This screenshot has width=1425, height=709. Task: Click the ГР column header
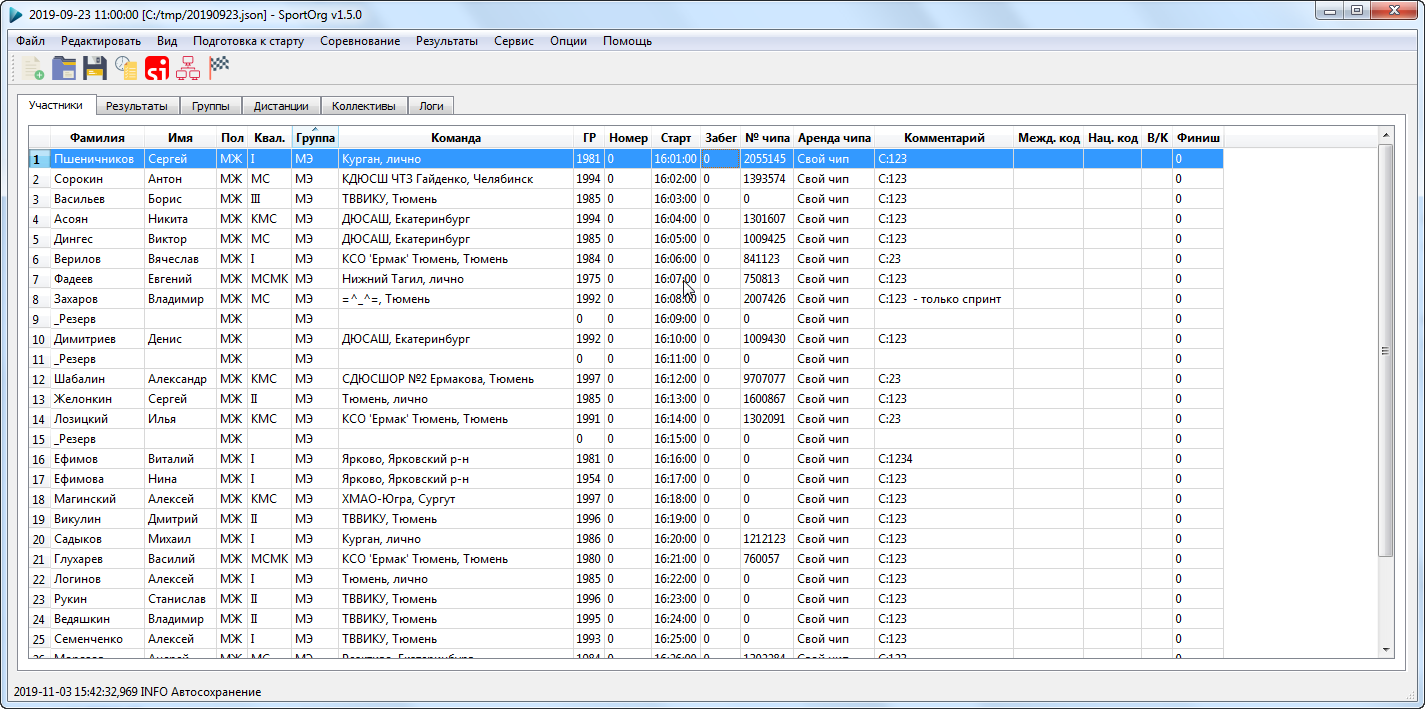[x=589, y=138]
